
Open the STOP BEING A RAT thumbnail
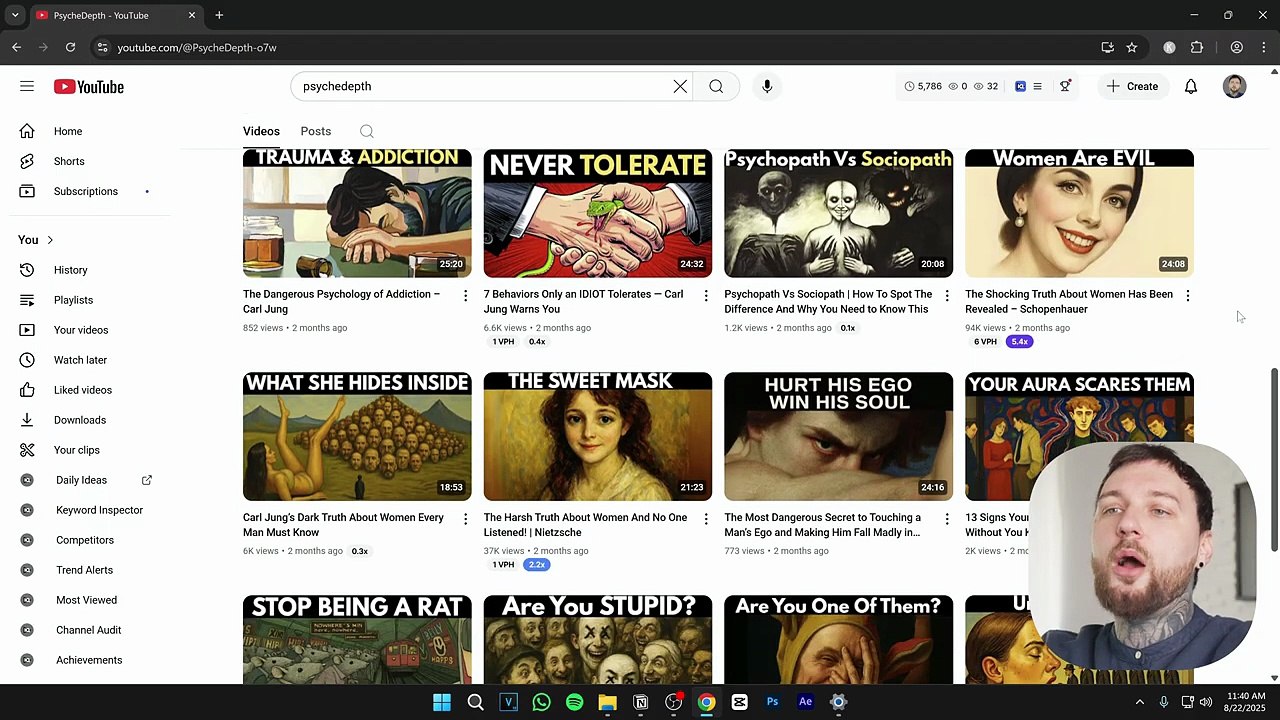(357, 640)
